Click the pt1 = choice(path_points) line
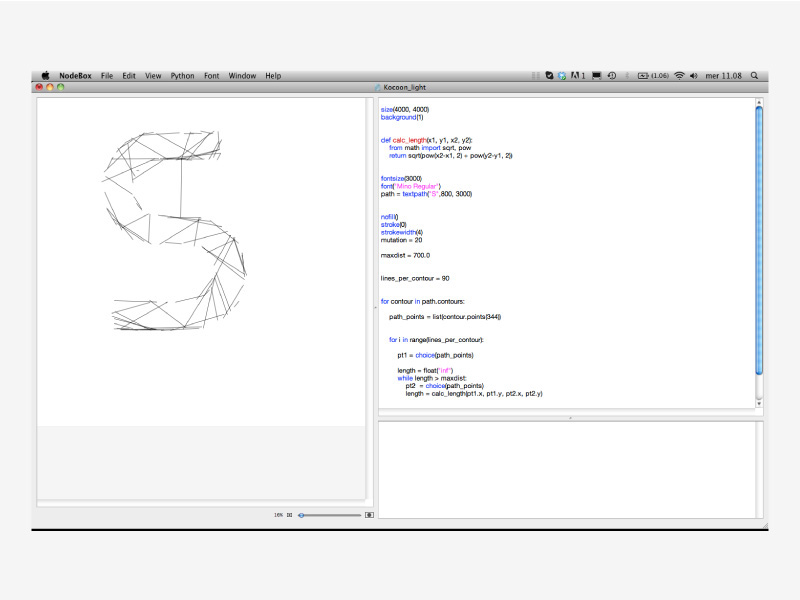 435,355
